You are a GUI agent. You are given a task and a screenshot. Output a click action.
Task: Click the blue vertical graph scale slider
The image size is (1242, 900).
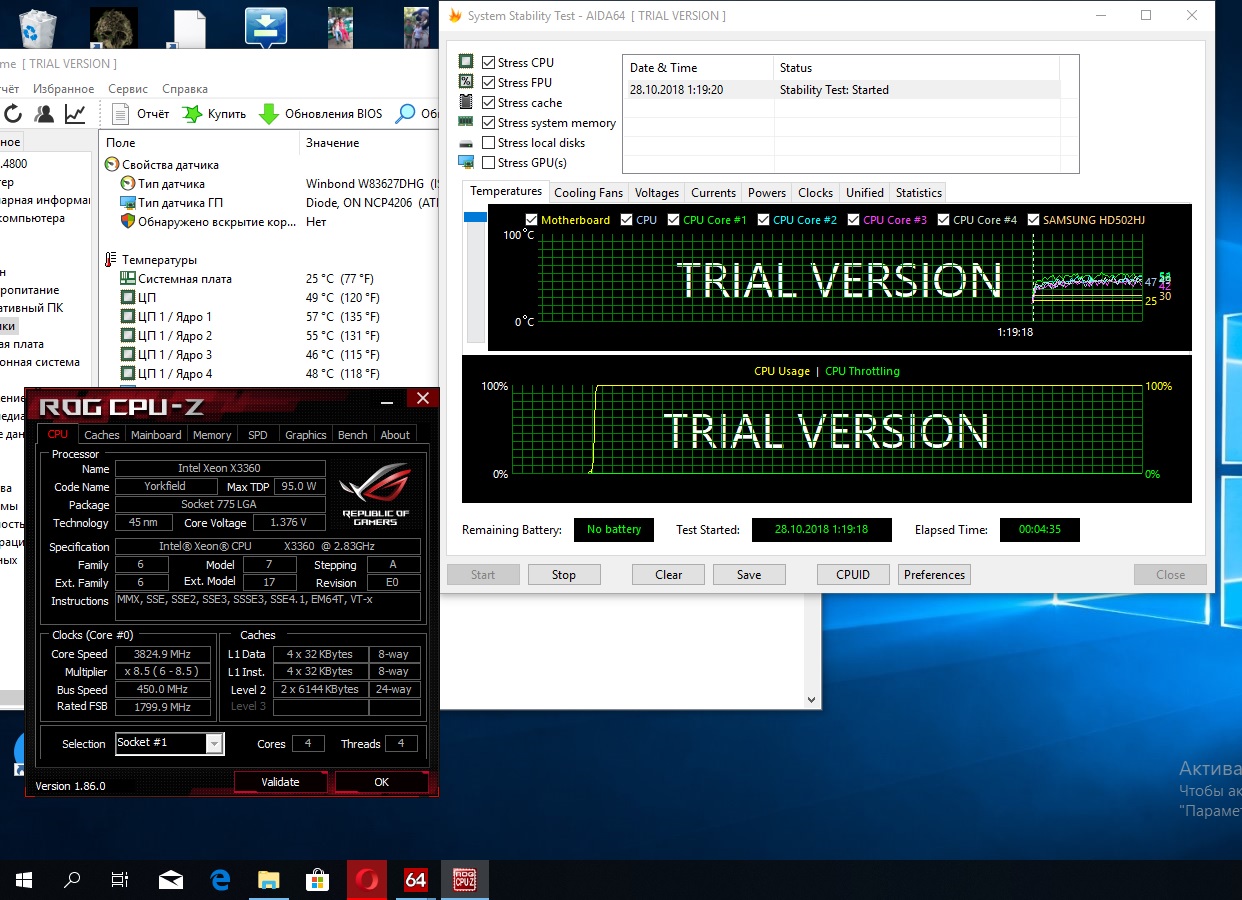[x=475, y=218]
